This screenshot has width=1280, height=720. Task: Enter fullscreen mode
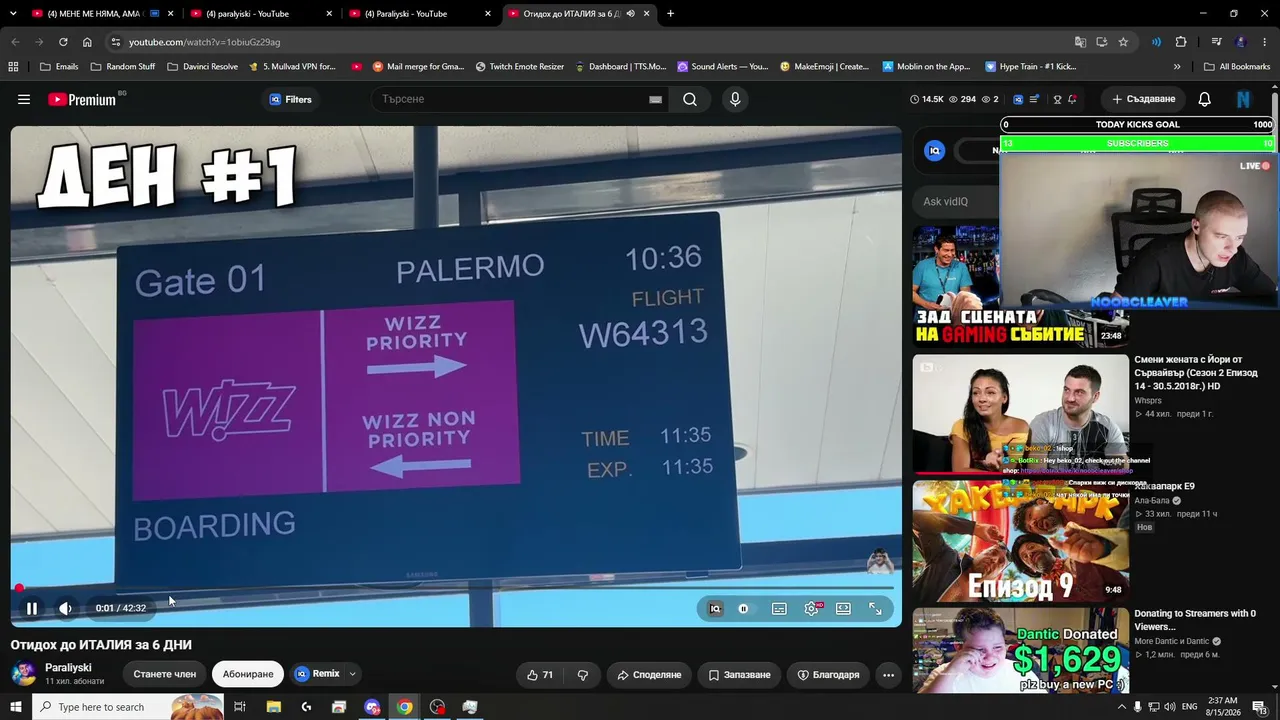tap(875, 608)
